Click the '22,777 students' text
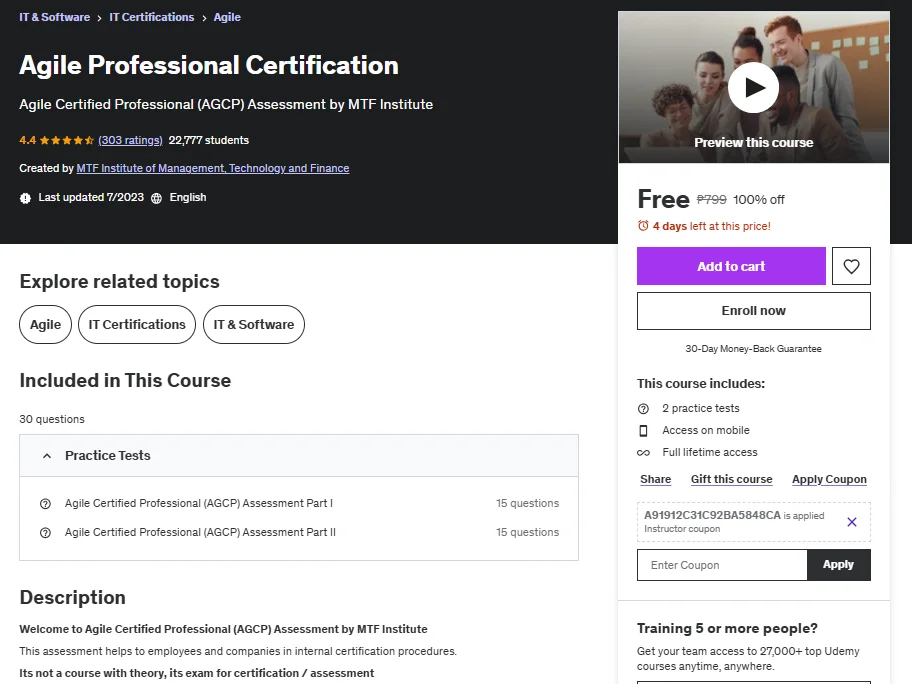Screen dimensions: 912x684 [x=209, y=140]
